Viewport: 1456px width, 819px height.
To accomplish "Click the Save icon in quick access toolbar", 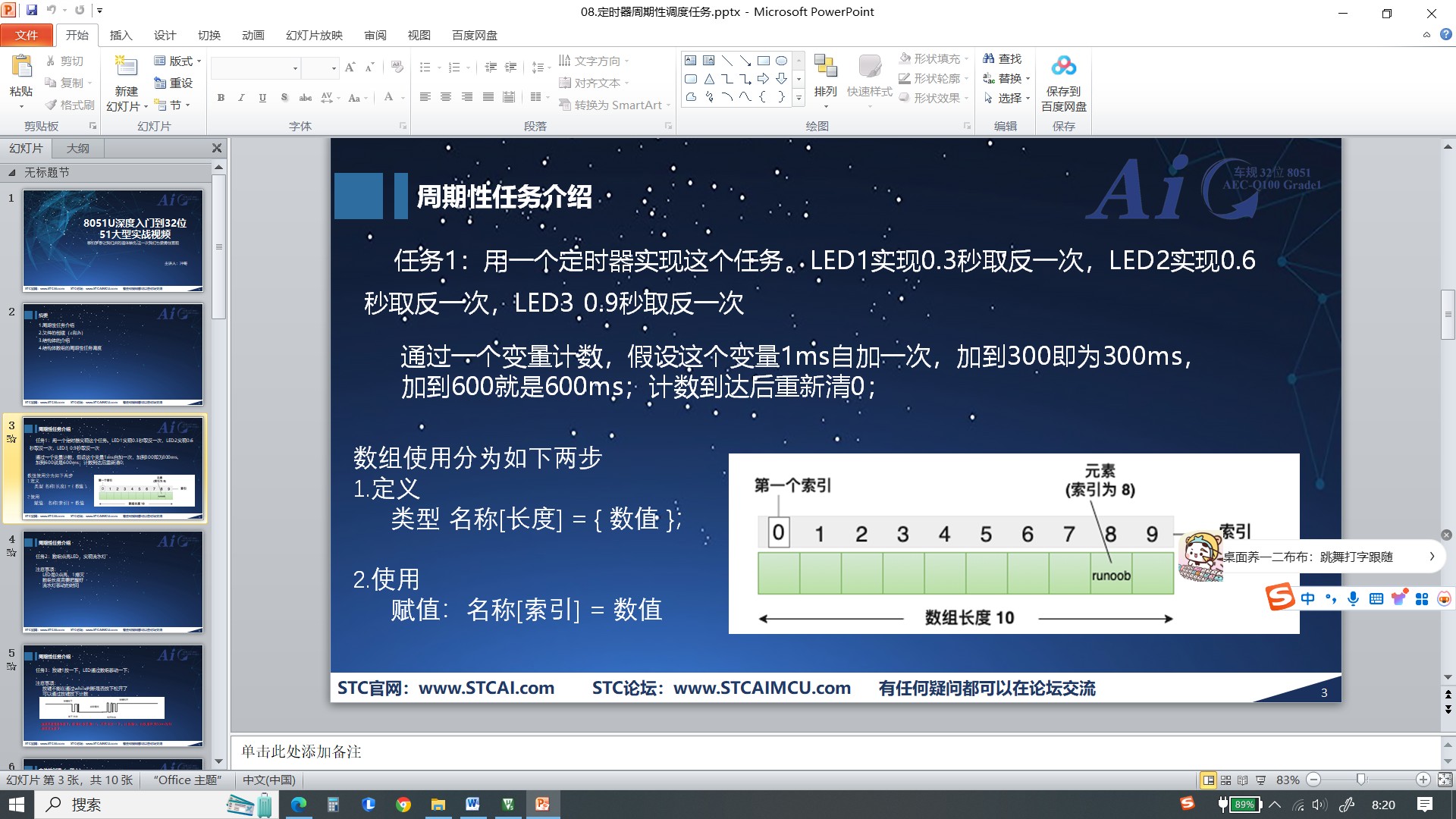I will point(31,11).
